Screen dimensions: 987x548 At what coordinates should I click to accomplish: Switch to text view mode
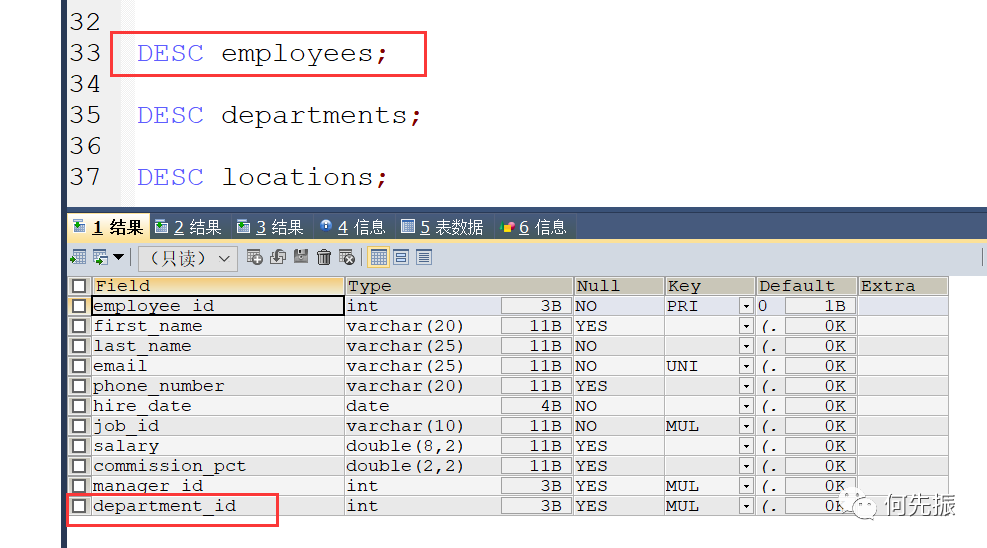pyautogui.click(x=424, y=257)
